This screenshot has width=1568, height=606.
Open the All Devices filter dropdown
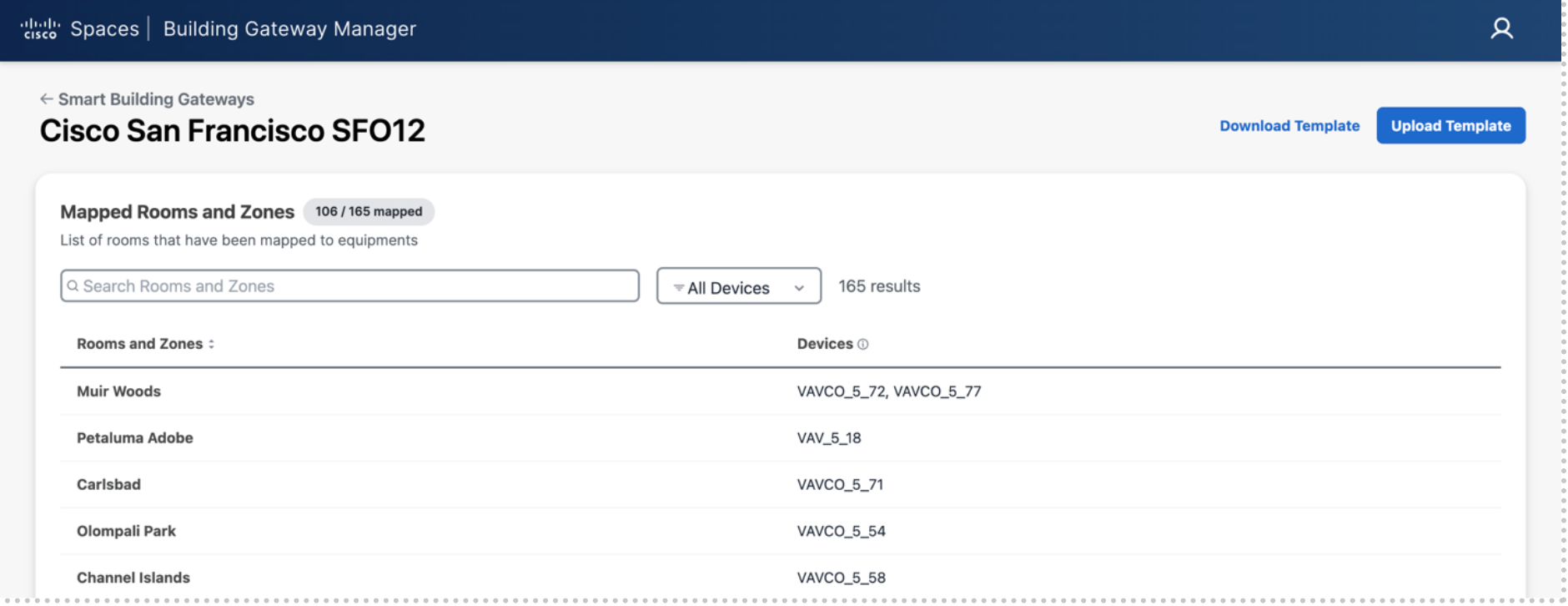pos(738,286)
